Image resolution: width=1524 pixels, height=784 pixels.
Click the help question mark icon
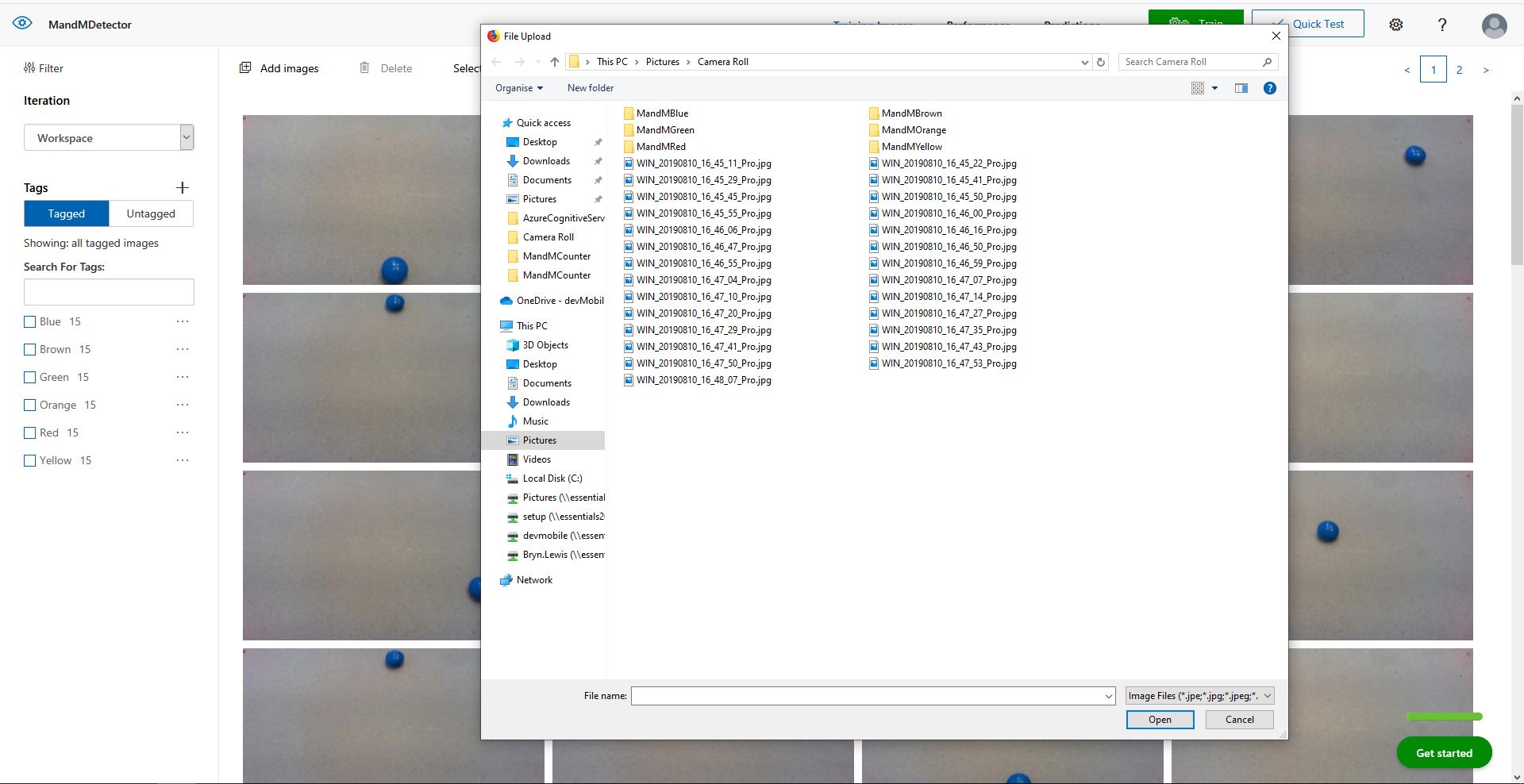click(x=1442, y=25)
